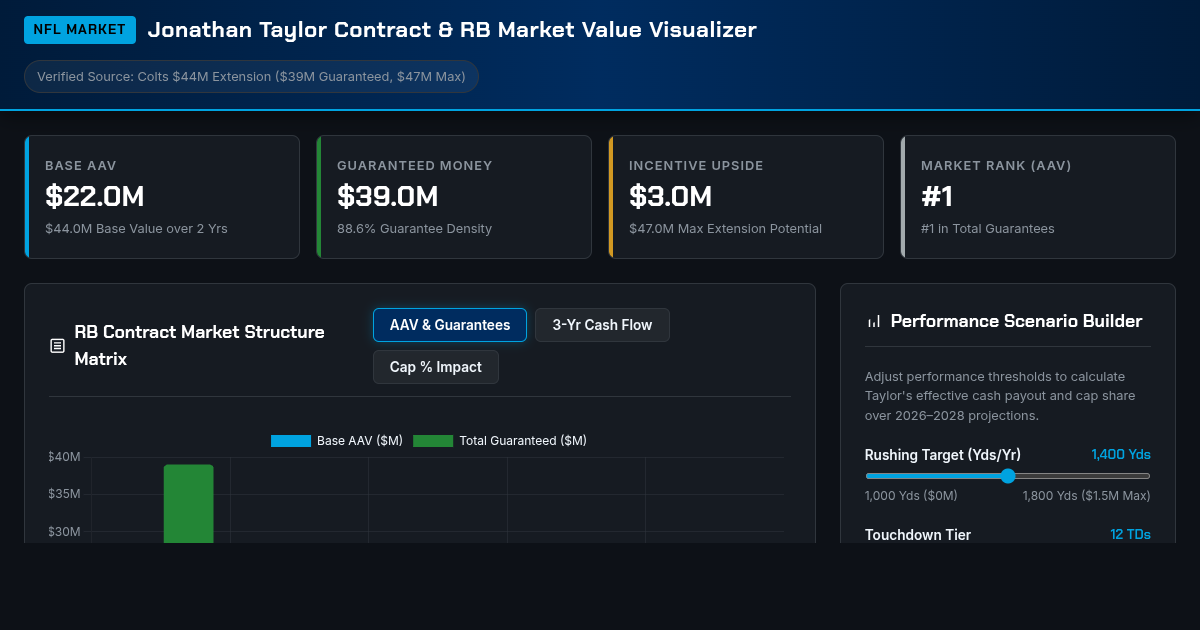
Task: Click the 1,800 Yds ($1.5M Max) label
Action: [1086, 496]
